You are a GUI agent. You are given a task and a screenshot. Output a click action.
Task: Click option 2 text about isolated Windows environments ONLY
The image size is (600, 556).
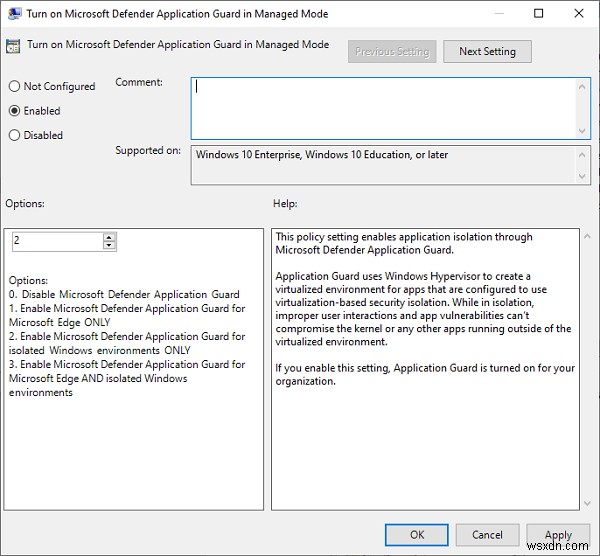127,343
